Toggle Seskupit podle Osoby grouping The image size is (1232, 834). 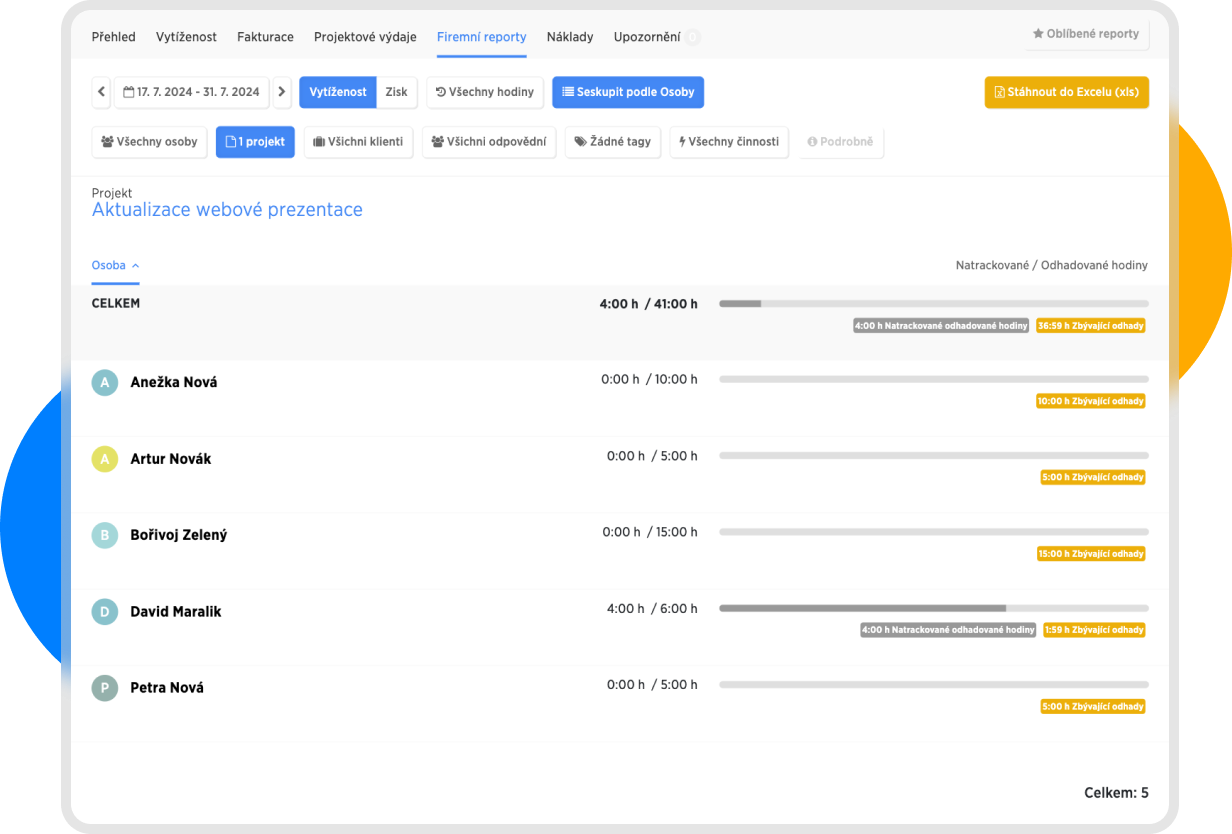pos(628,92)
